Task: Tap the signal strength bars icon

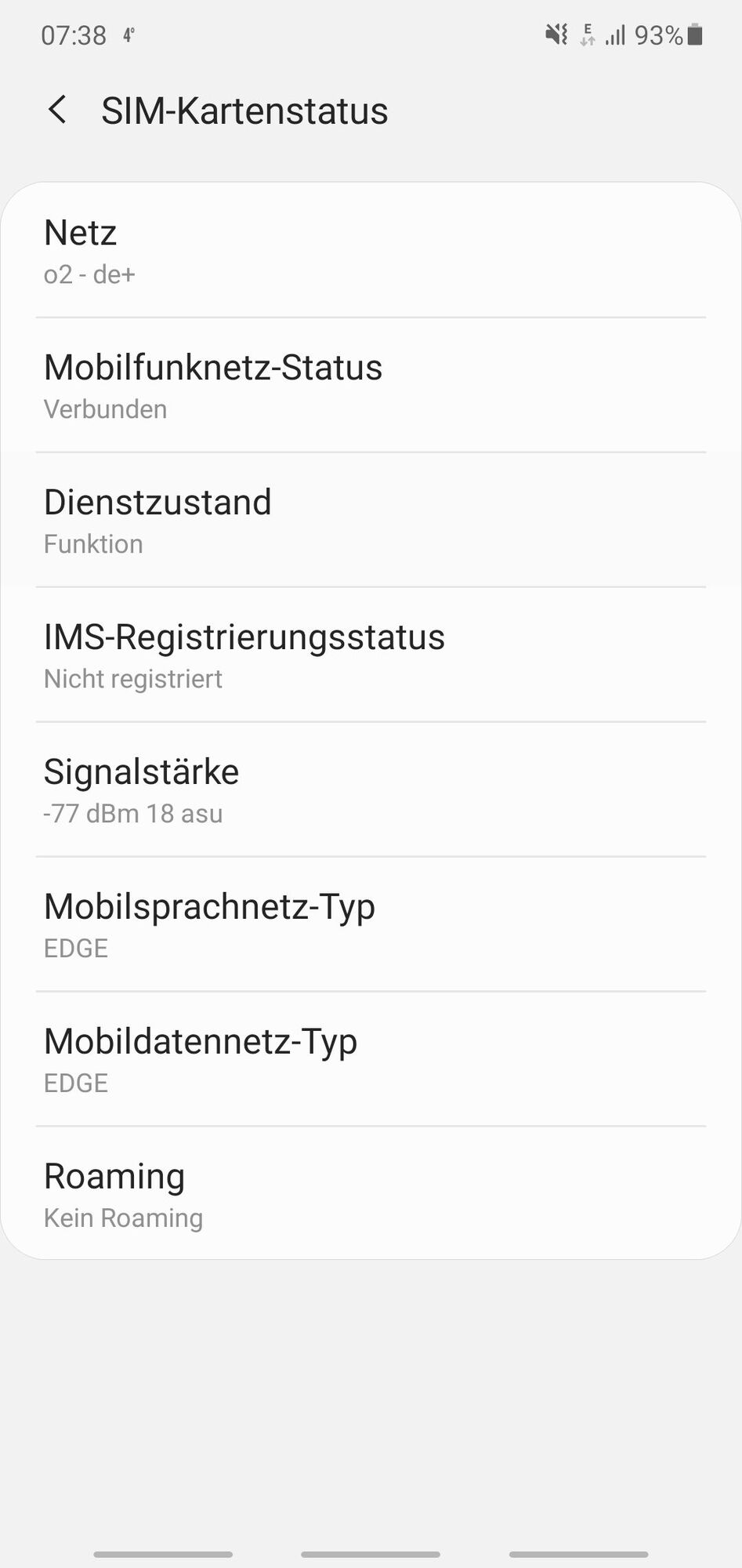Action: point(615,34)
